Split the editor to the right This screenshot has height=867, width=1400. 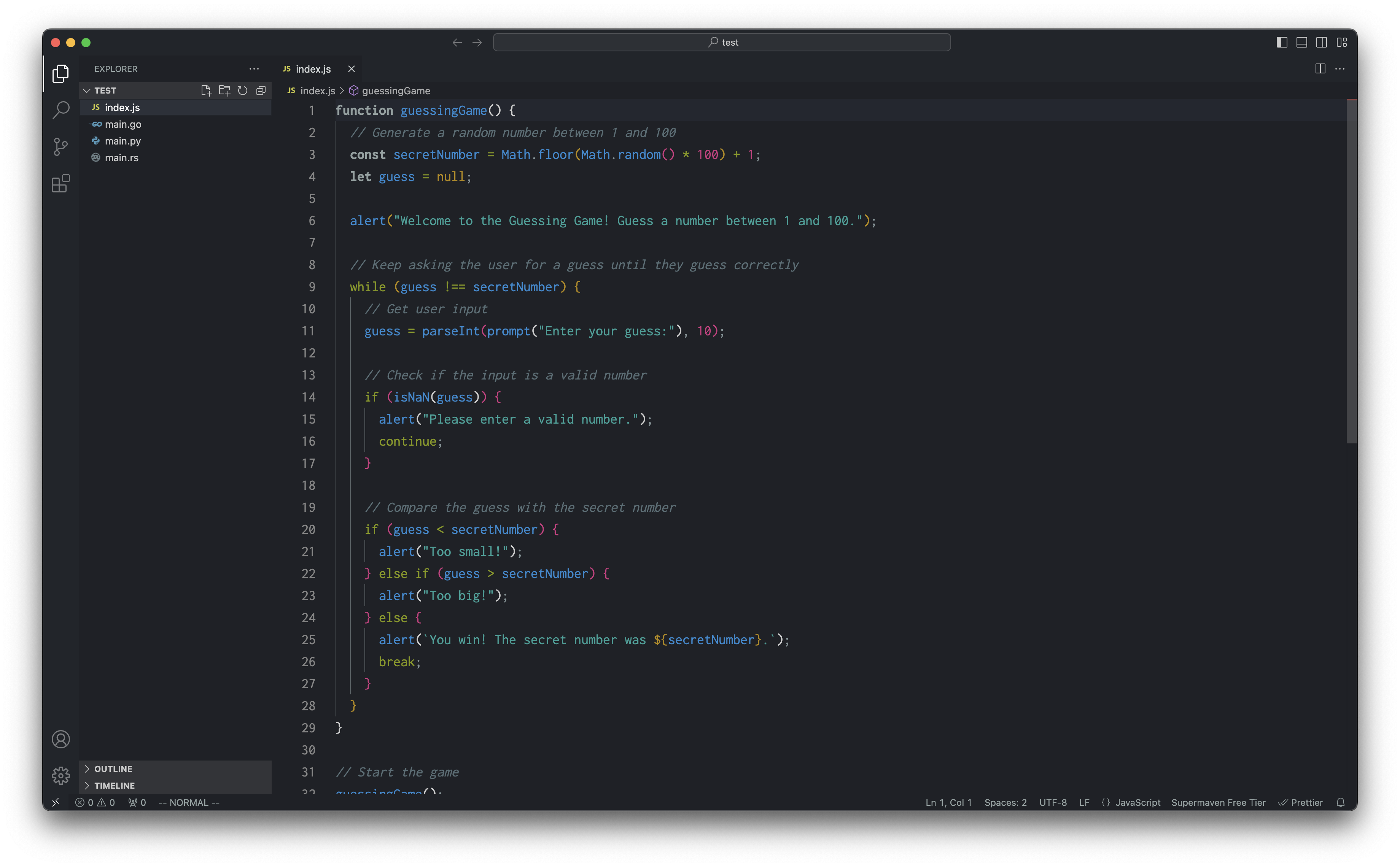(x=1320, y=69)
